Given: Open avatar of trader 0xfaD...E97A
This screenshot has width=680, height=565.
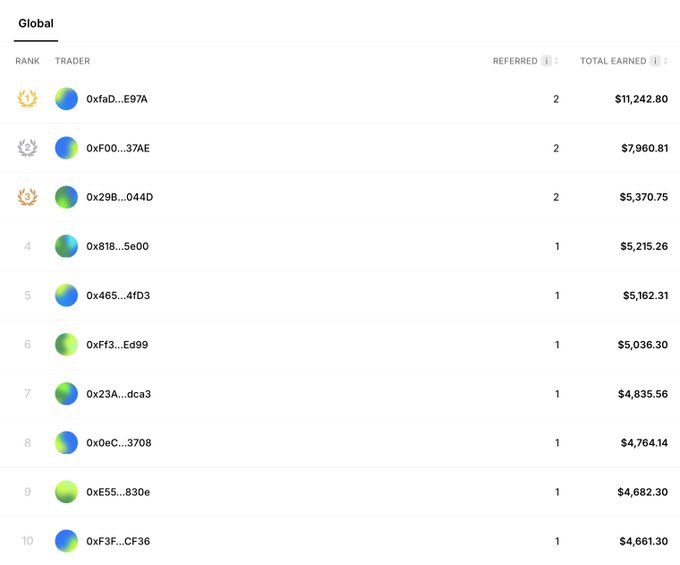Looking at the screenshot, I should click(66, 99).
